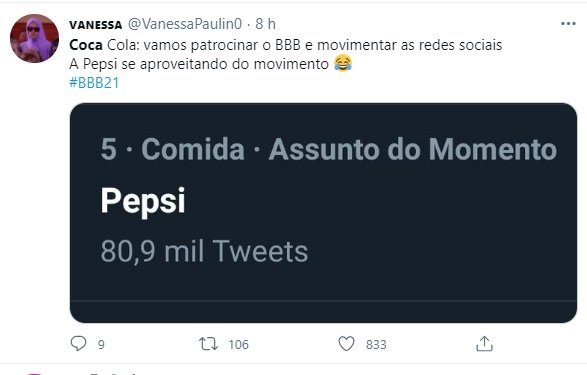This screenshot has height=375, width=587.
Task: Click the likes count 833
Action: pos(376,344)
